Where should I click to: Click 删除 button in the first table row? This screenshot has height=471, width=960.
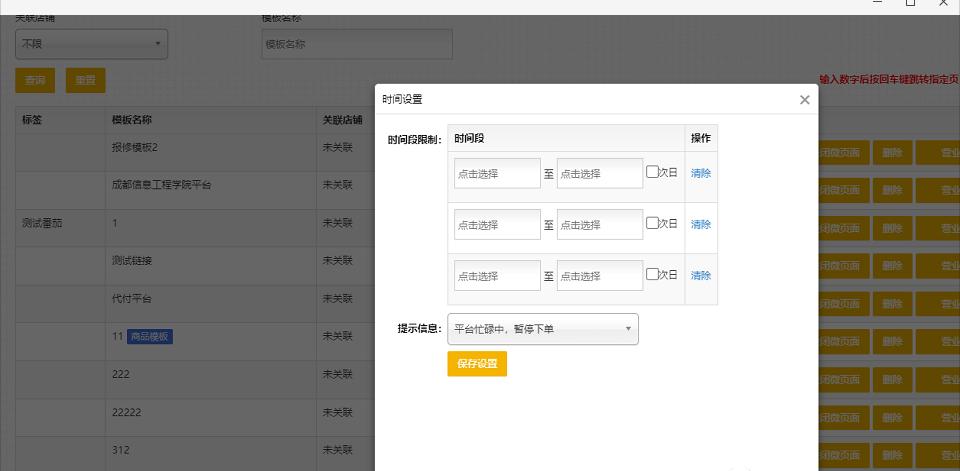click(893, 152)
